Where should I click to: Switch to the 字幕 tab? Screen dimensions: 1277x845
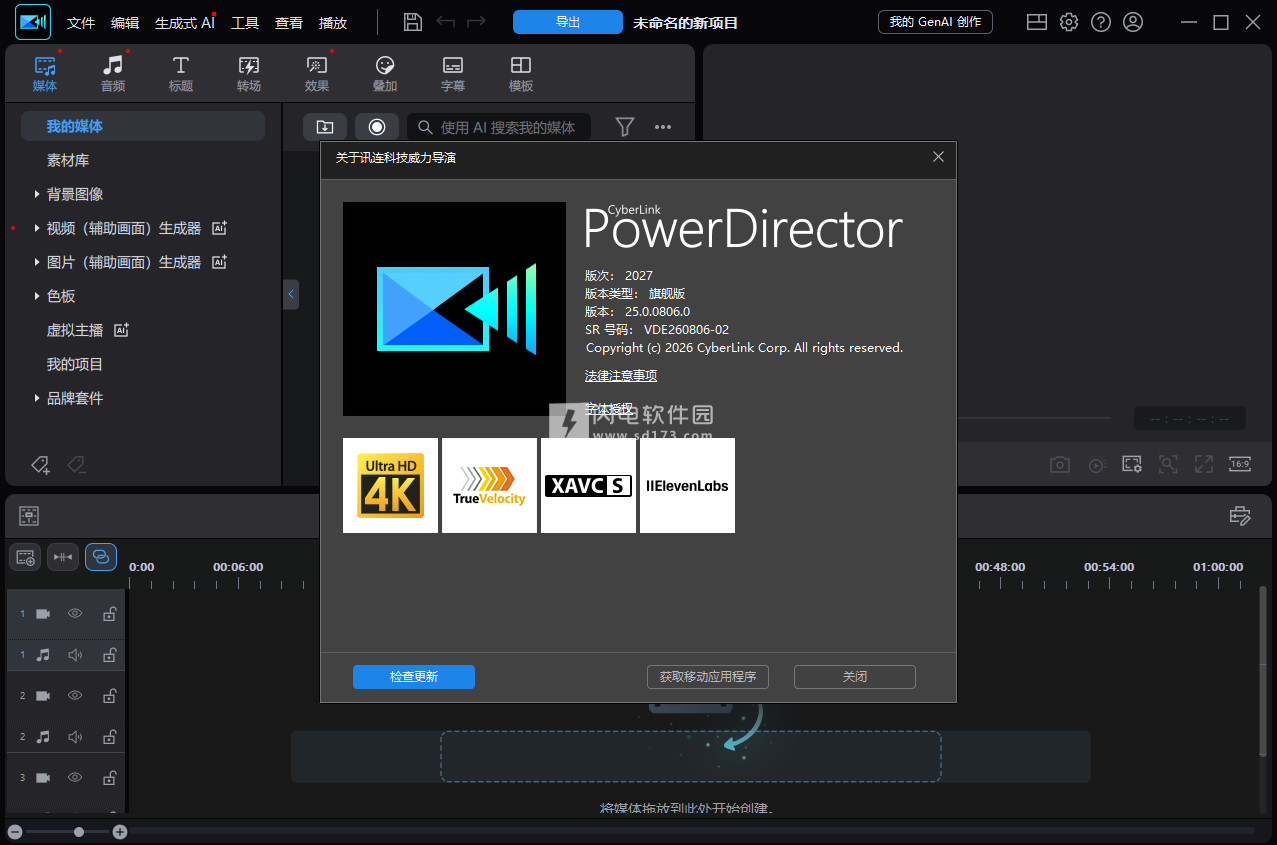click(x=453, y=74)
